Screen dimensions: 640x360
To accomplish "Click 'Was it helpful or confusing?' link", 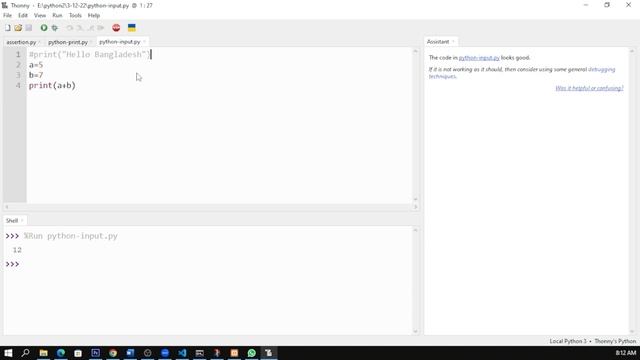I will pos(589,88).
